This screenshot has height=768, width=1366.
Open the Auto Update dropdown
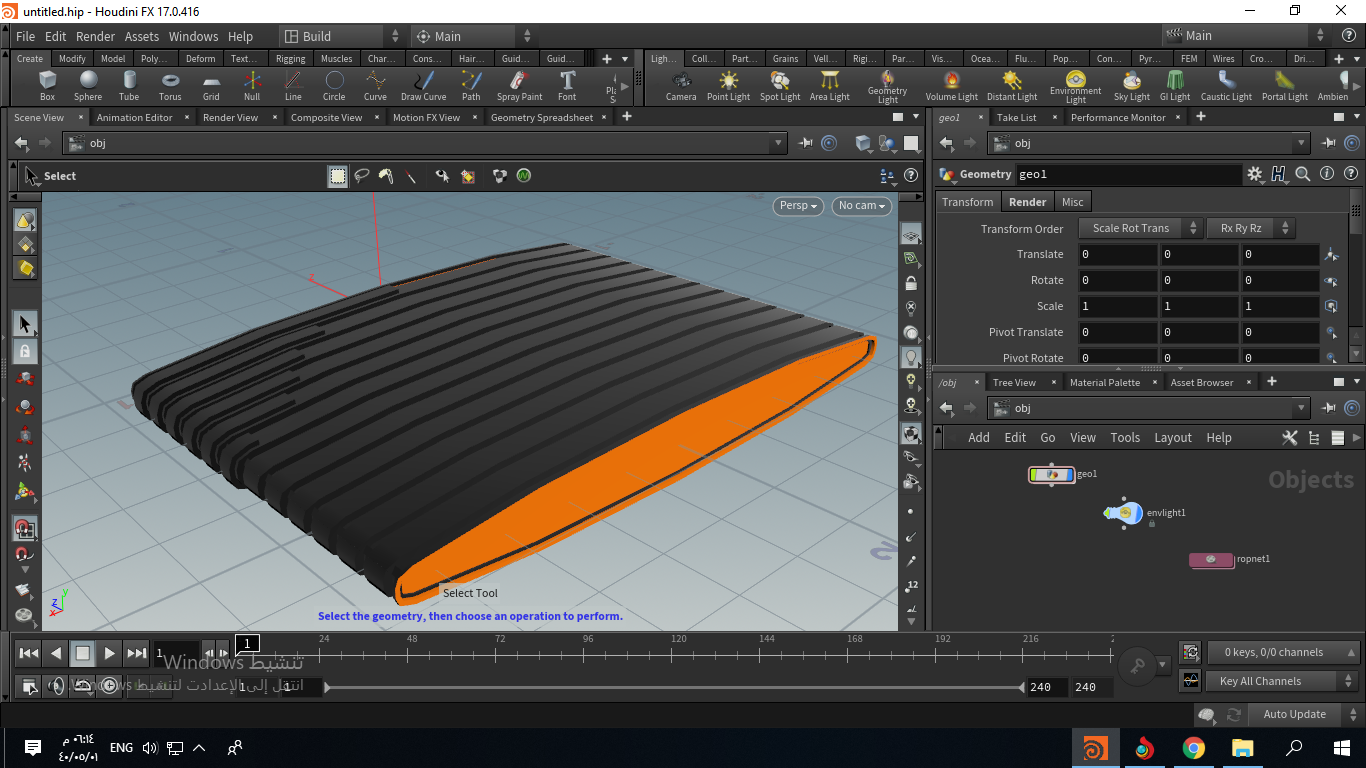click(x=1304, y=714)
